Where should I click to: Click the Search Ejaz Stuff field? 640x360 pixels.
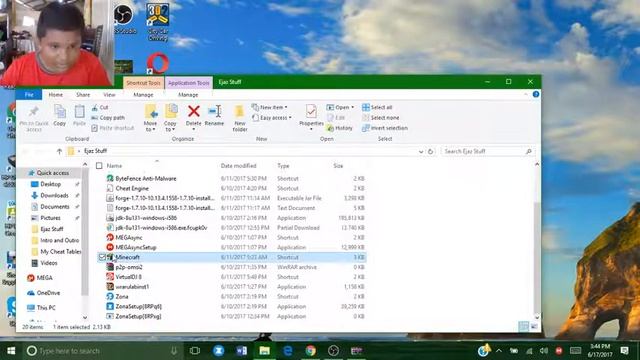(x=488, y=151)
